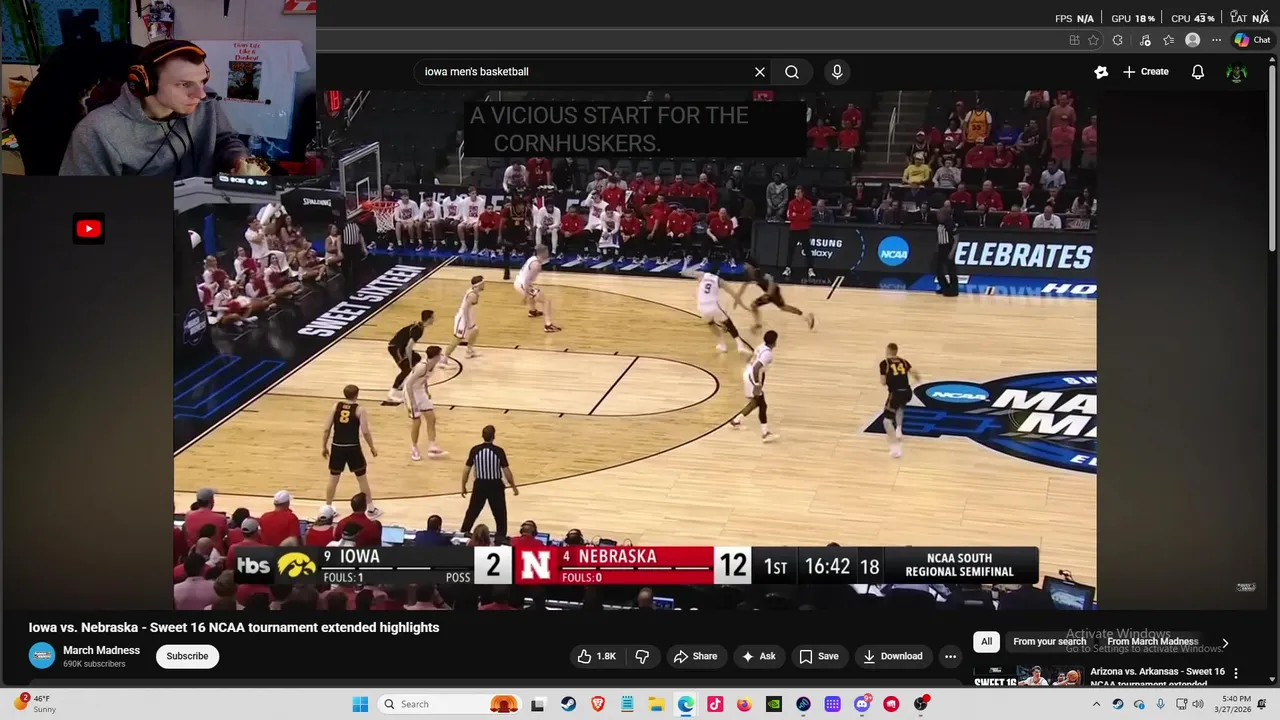Open Arizona vs. Arkansas video thumbnail
Screen dimensions: 1280x720
pos(1028,677)
